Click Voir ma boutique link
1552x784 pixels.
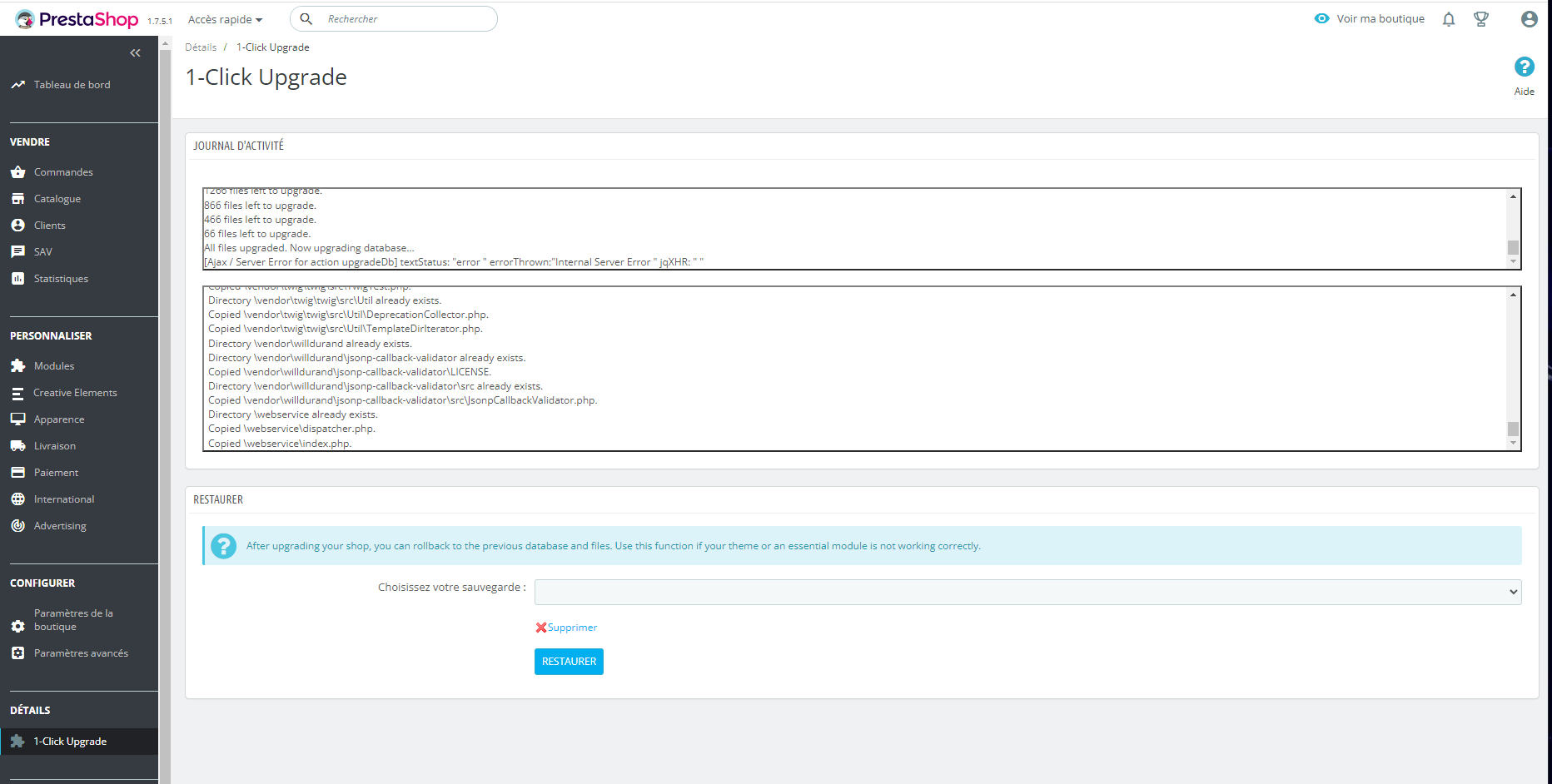point(1380,18)
